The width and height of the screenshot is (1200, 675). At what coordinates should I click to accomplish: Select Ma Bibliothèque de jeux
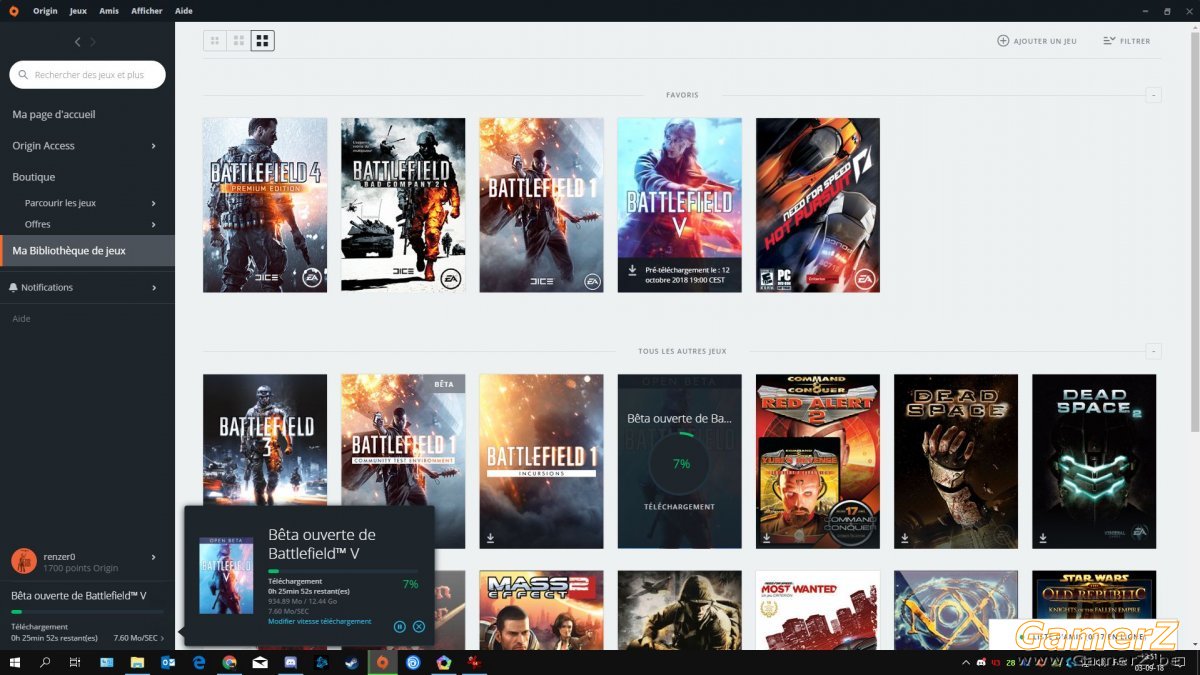point(87,251)
